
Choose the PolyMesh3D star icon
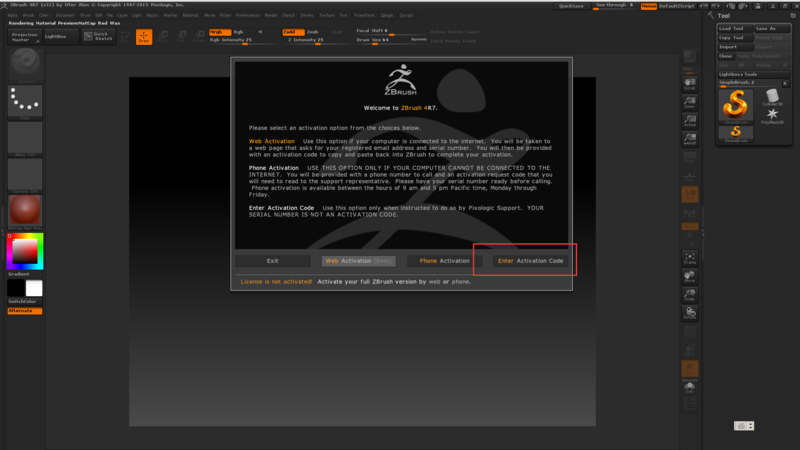click(x=771, y=116)
